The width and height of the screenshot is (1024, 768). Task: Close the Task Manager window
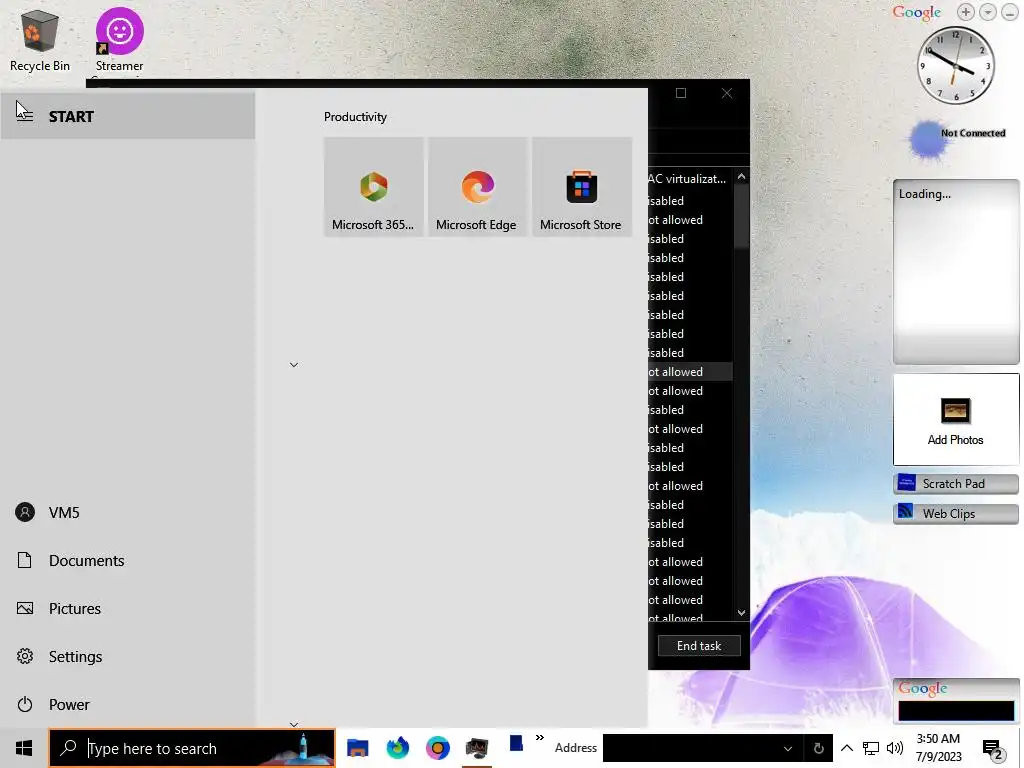(727, 93)
